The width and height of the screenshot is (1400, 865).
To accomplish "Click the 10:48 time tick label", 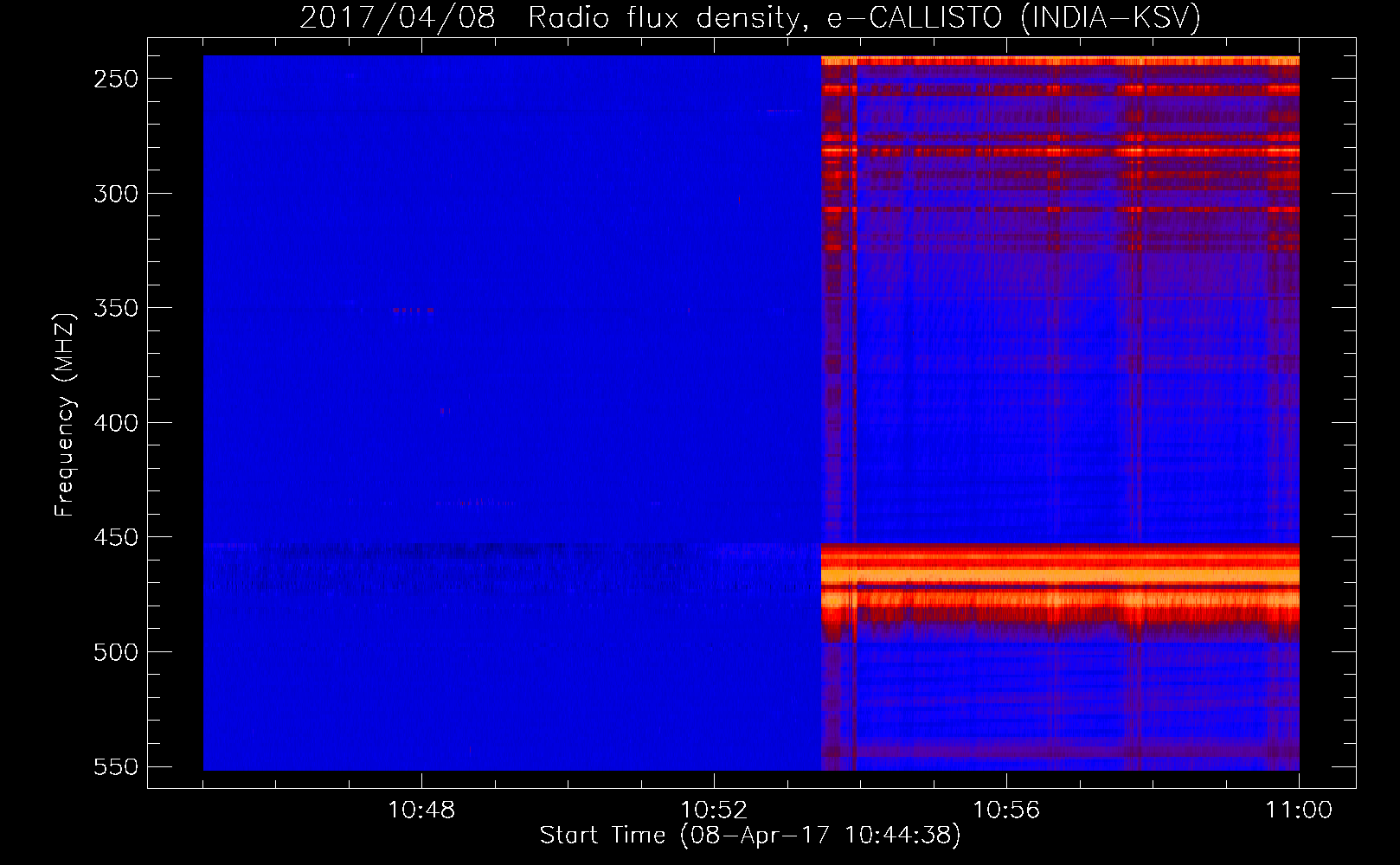I will (421, 811).
